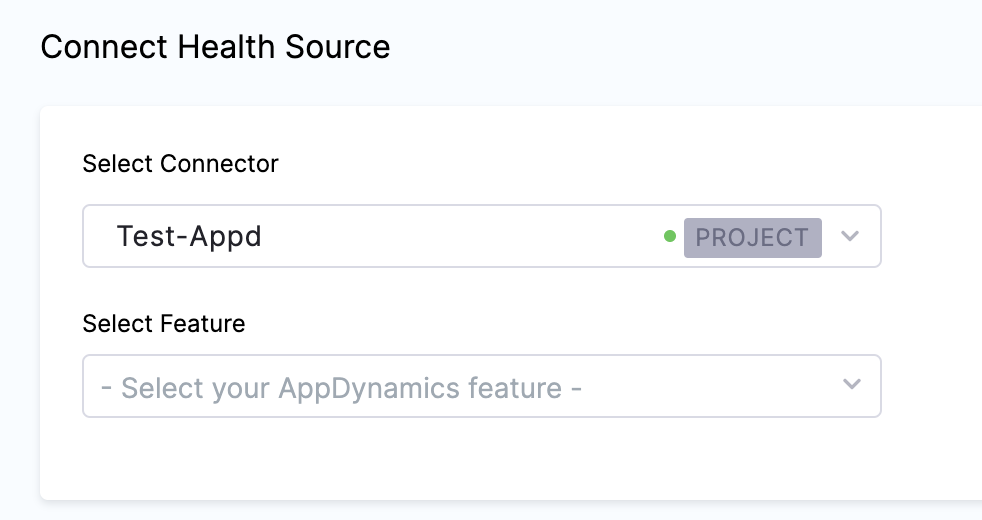
Task: Click the Select Feature label
Action: pyautogui.click(x=163, y=323)
